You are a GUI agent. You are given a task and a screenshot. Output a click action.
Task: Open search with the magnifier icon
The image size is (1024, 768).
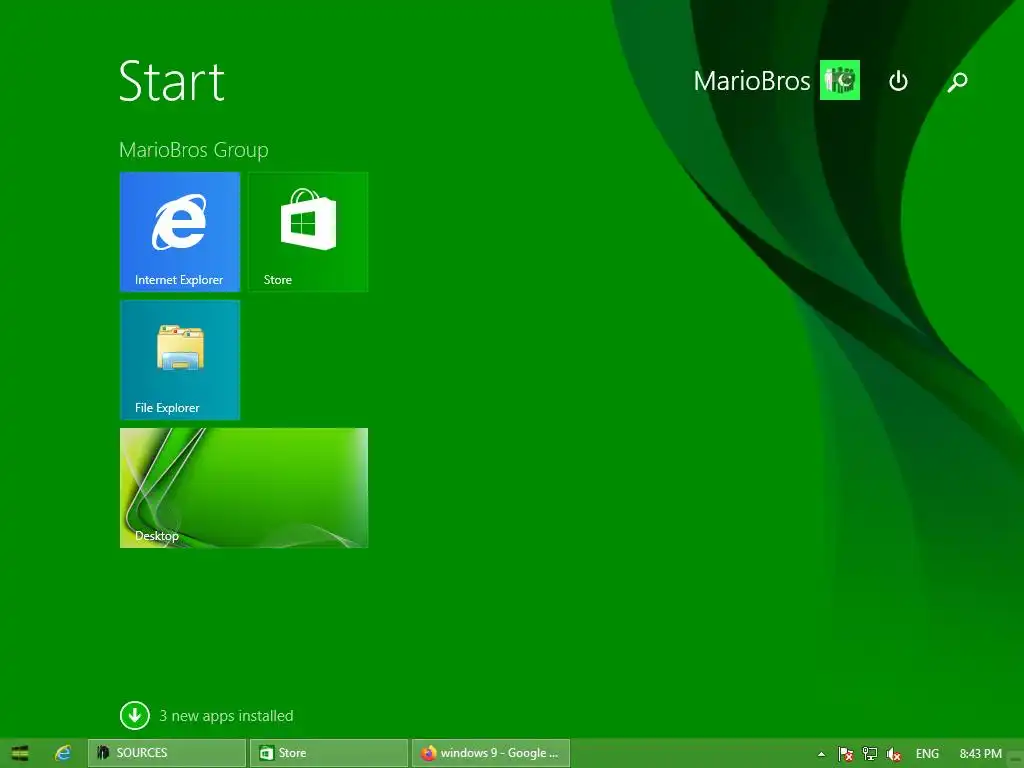[x=957, y=82]
